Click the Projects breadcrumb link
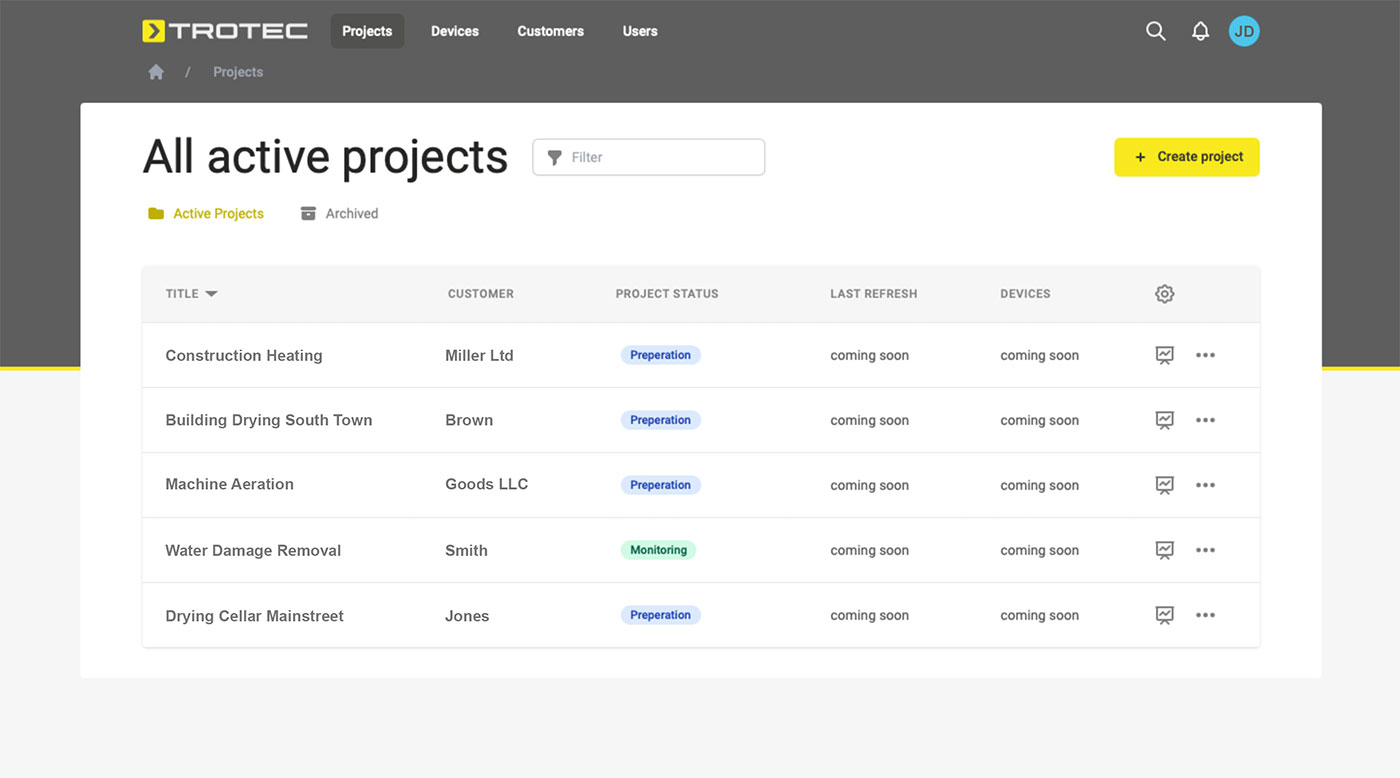Viewport: 1400px width, 778px height. click(x=238, y=72)
